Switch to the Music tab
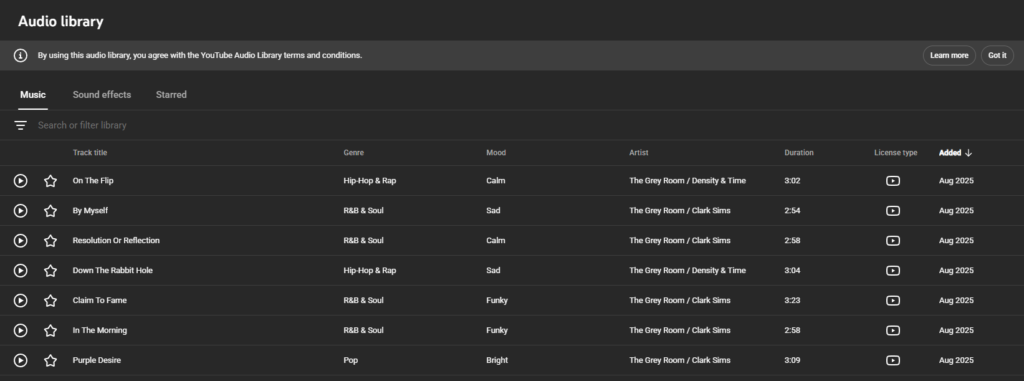This screenshot has width=1024, height=381. coord(33,95)
